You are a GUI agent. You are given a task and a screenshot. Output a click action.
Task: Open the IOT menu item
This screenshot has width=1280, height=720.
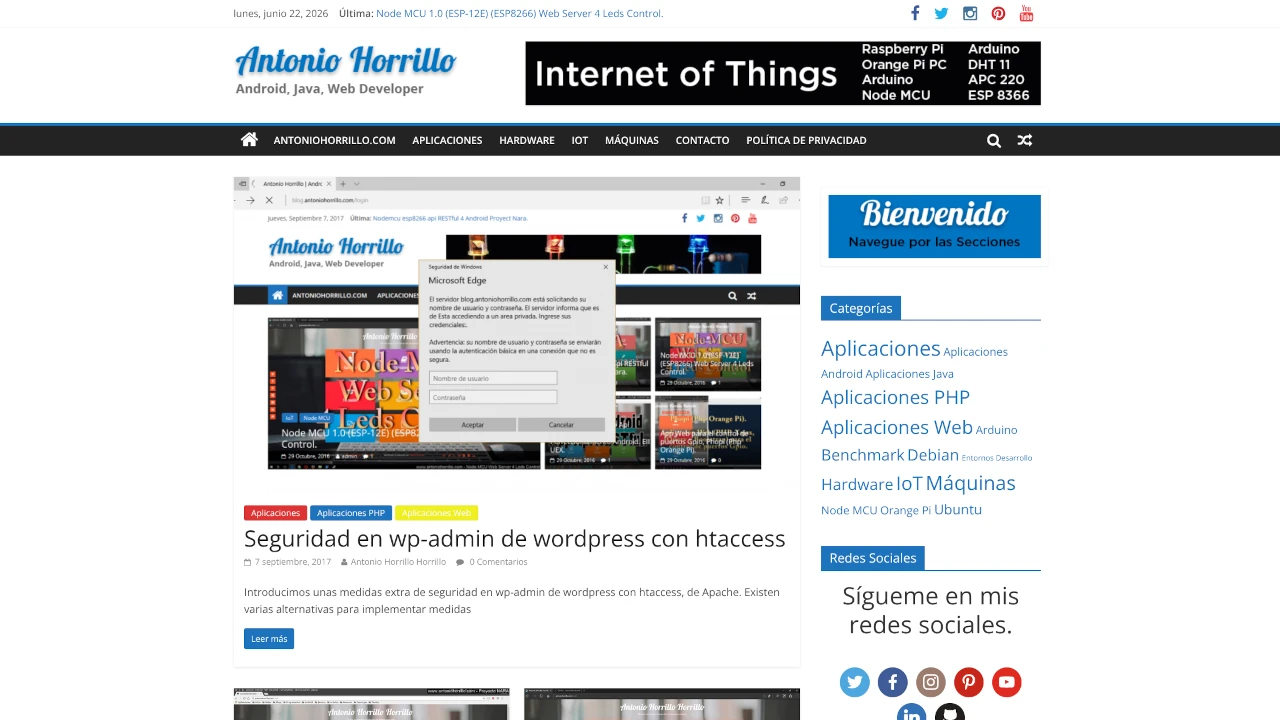pyautogui.click(x=580, y=140)
